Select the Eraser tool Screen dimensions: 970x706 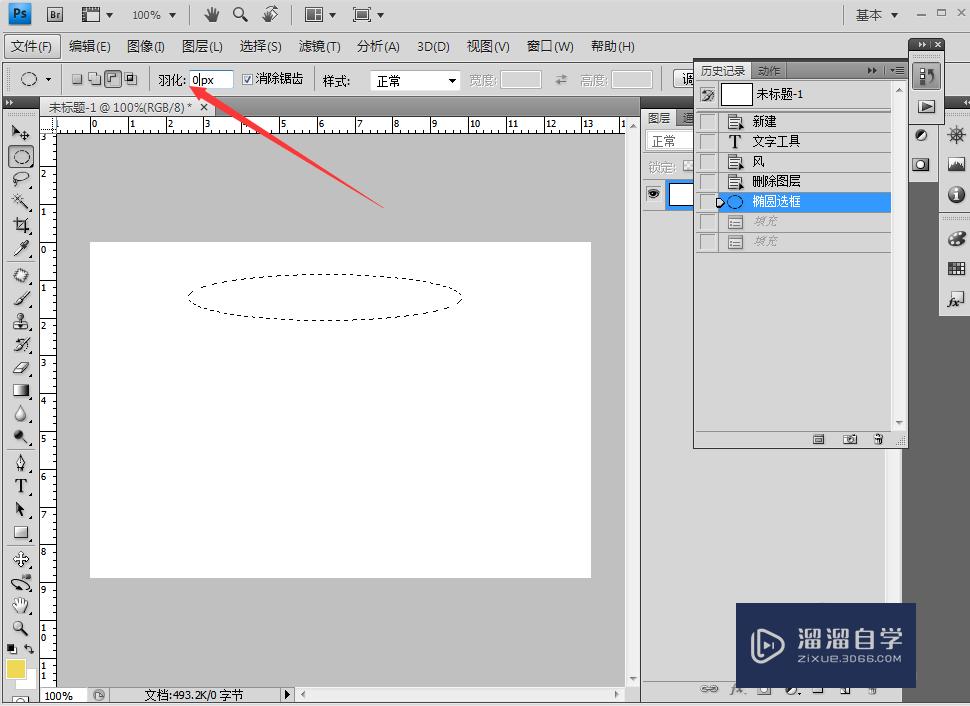coord(20,367)
